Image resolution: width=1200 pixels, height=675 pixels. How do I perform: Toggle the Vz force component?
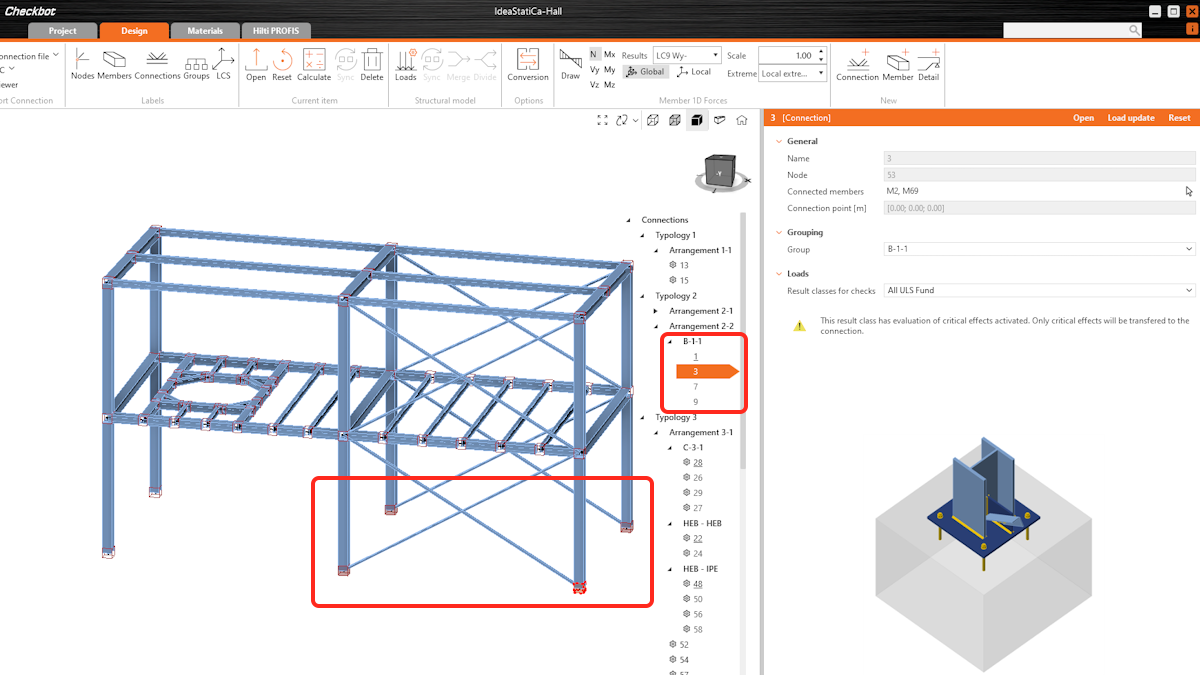(x=594, y=85)
